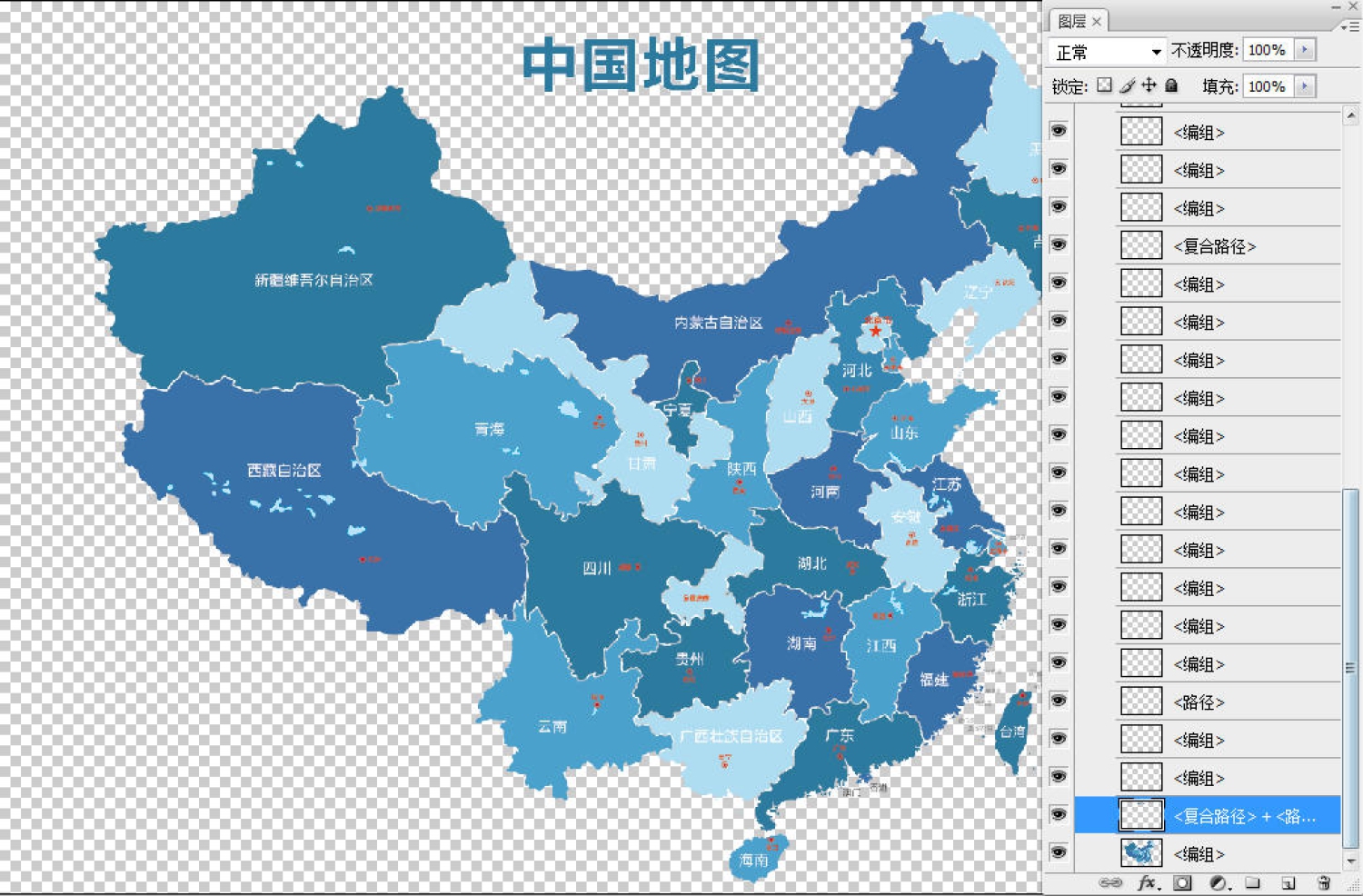Open the Layers panel flyout menu
Image resolution: width=1363 pixels, height=896 pixels.
tap(1354, 25)
